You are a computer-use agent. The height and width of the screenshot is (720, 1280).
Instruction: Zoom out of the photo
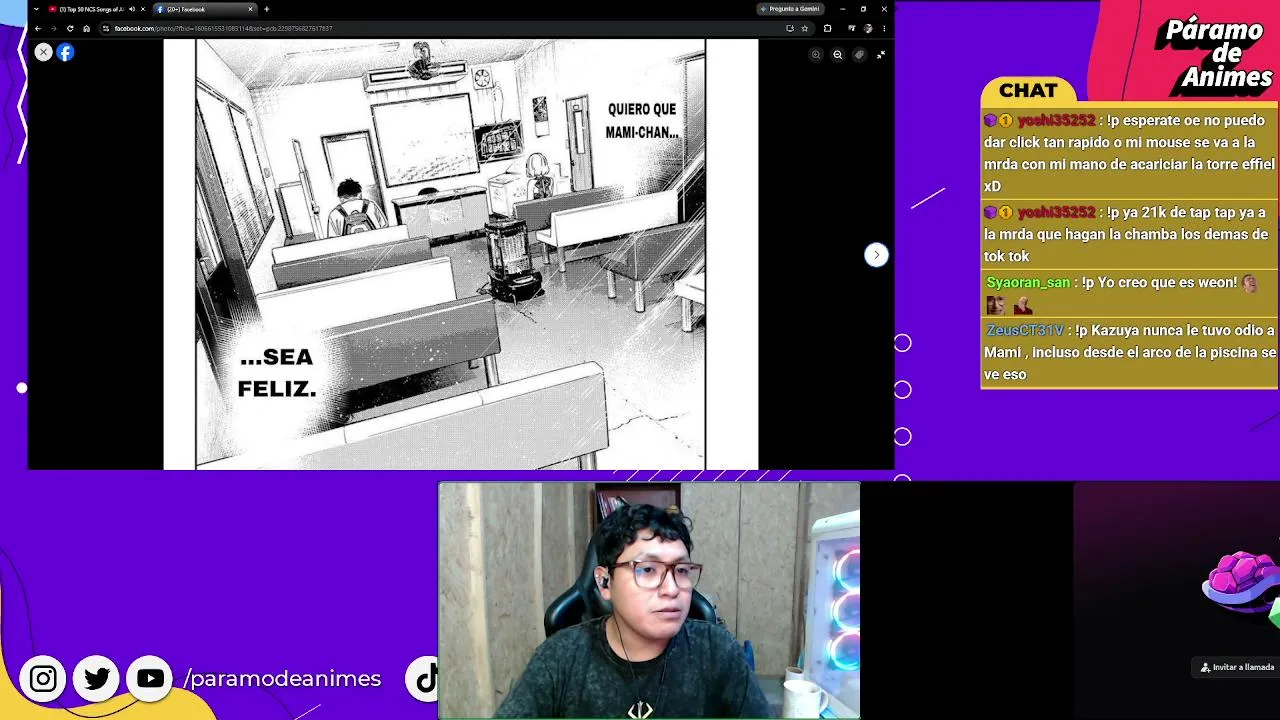[838, 55]
